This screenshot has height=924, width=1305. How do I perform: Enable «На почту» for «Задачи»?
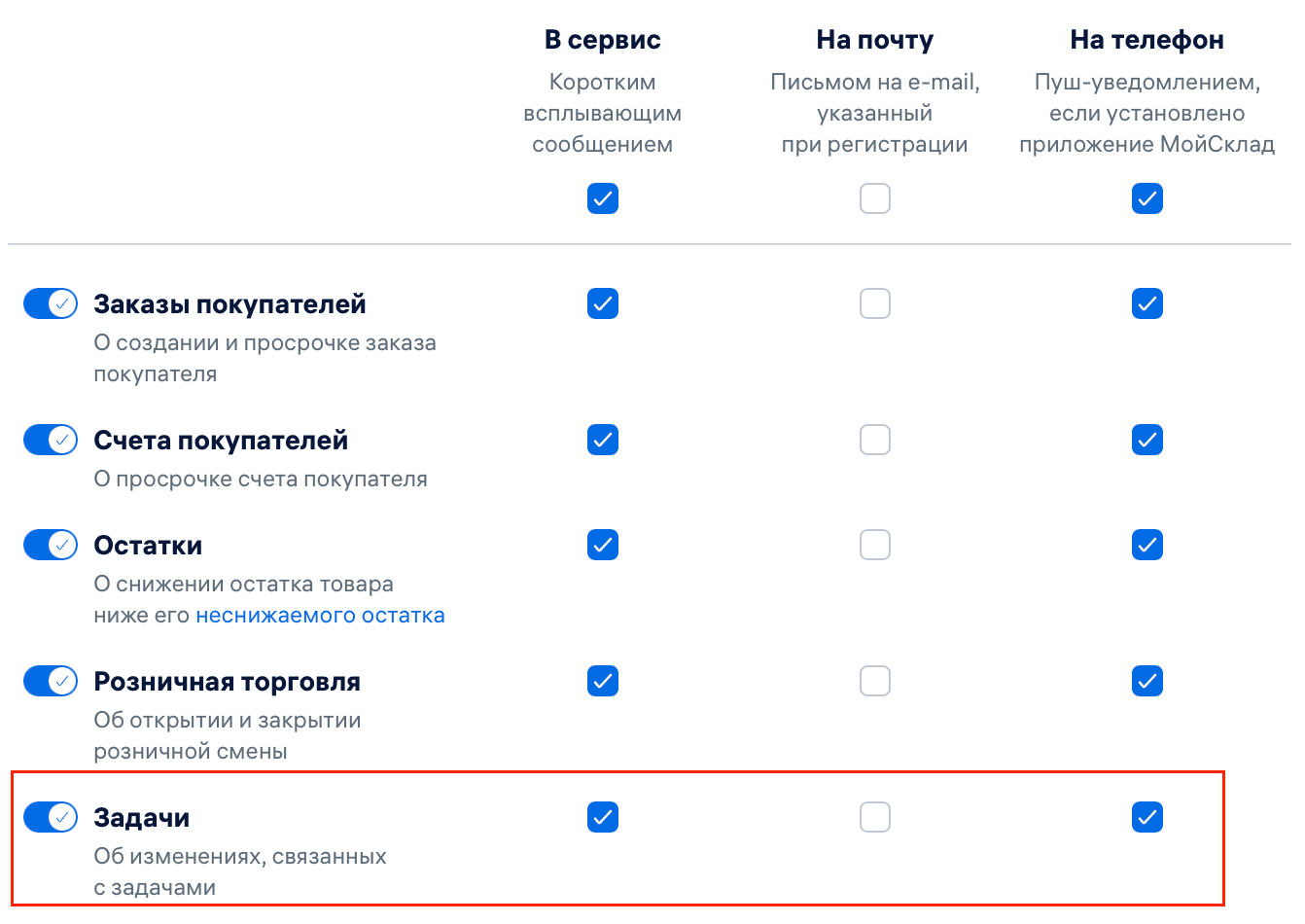[874, 817]
